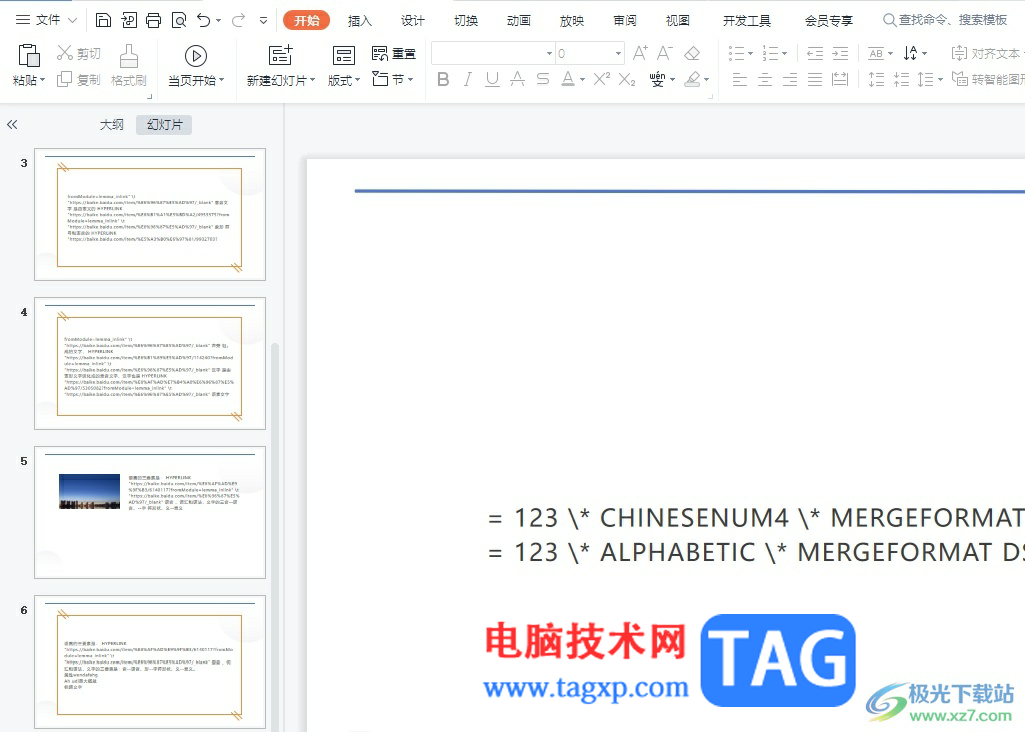1025x732 pixels.
Task: Open the 会员专享 tab
Action: tap(828, 21)
